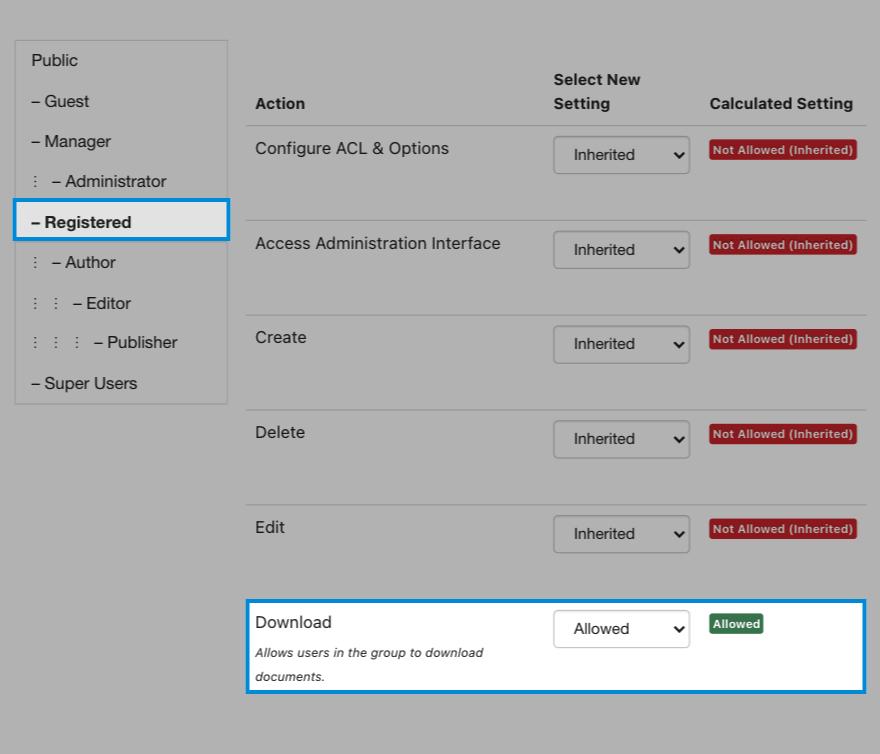880x754 pixels.
Task: Select the Registered group tab
Action: [x=121, y=222]
